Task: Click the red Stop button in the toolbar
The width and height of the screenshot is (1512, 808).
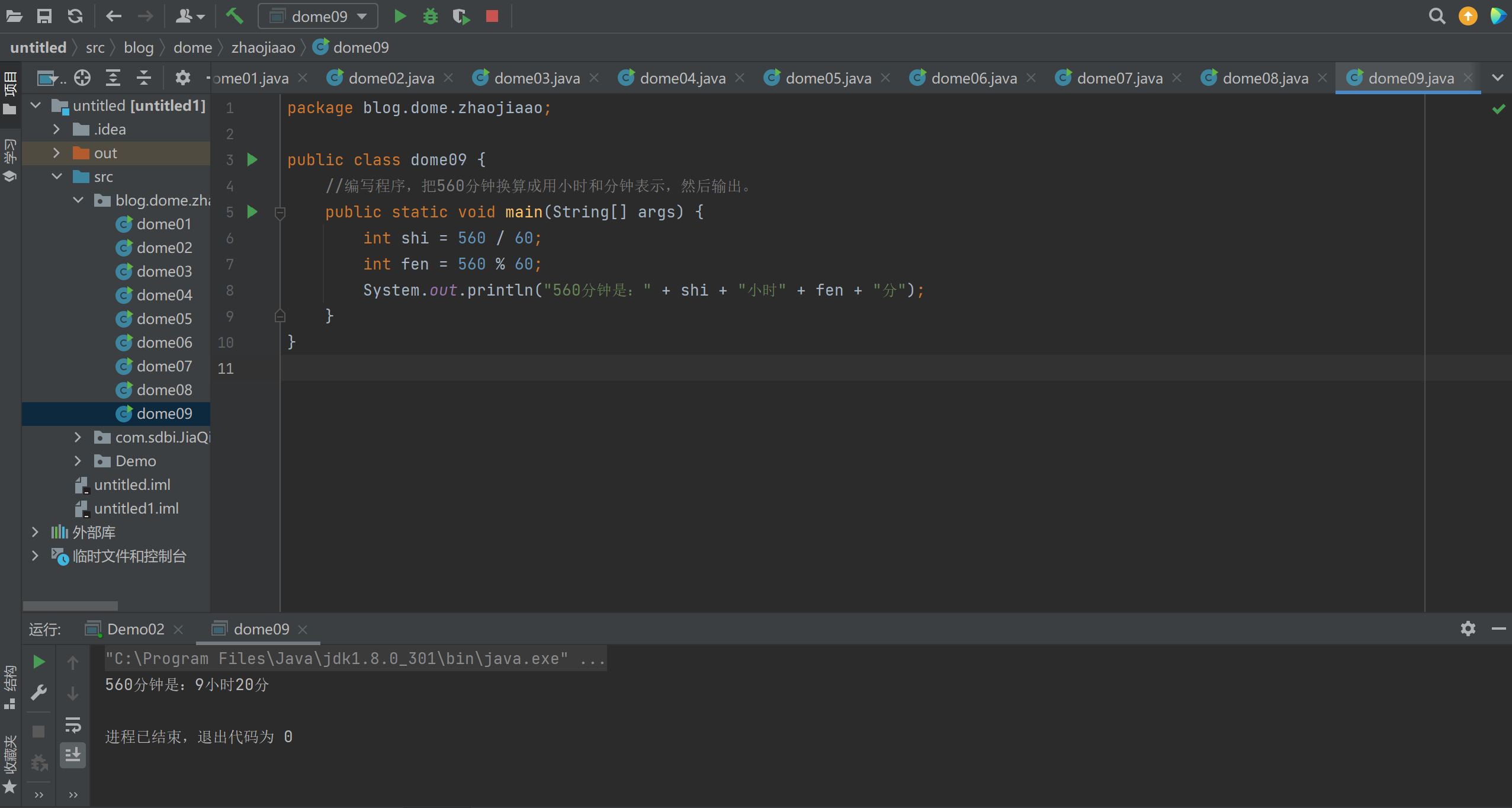Action: [492, 16]
